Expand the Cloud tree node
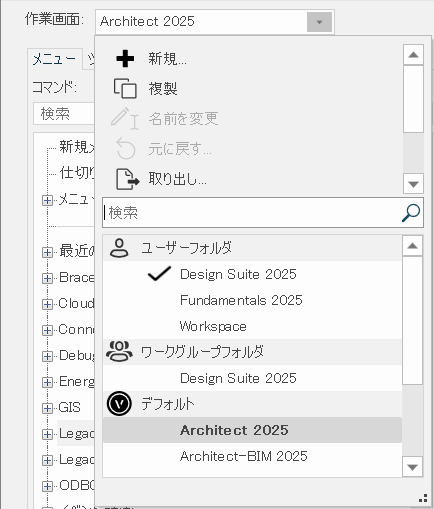This screenshot has width=434, height=509. pos(47,304)
